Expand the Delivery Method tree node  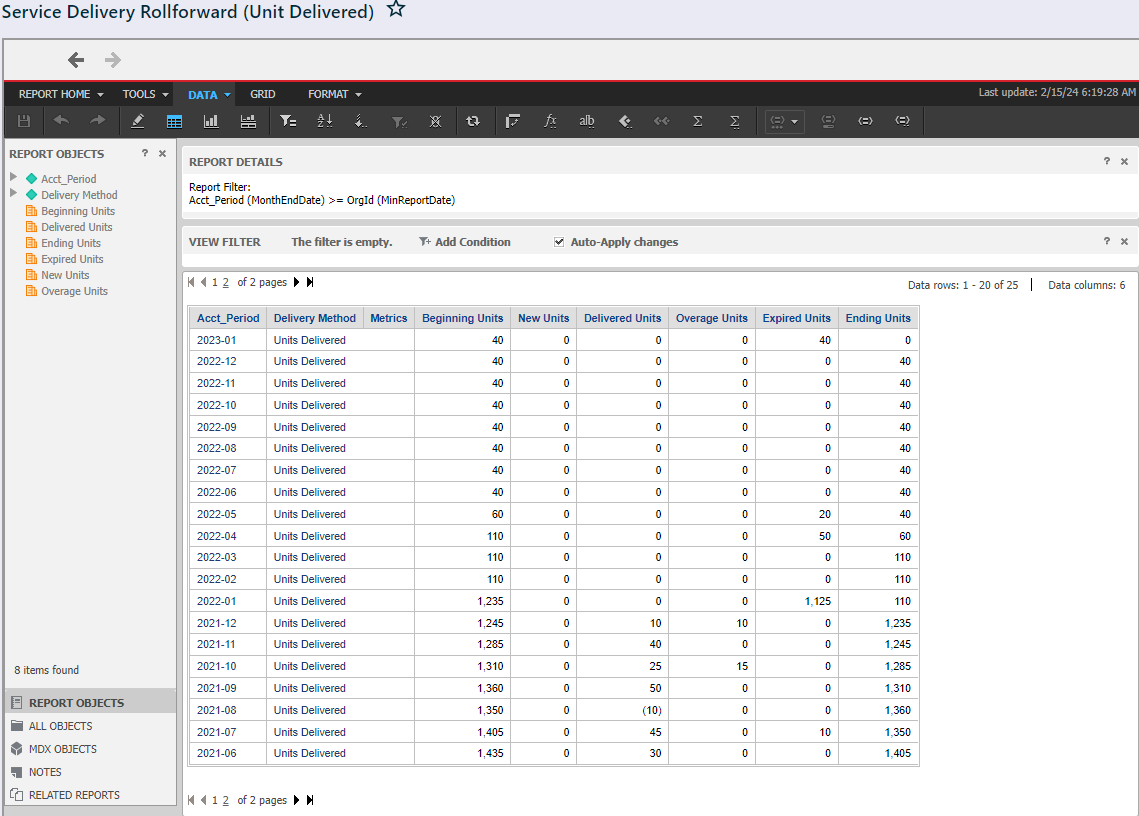(14, 194)
